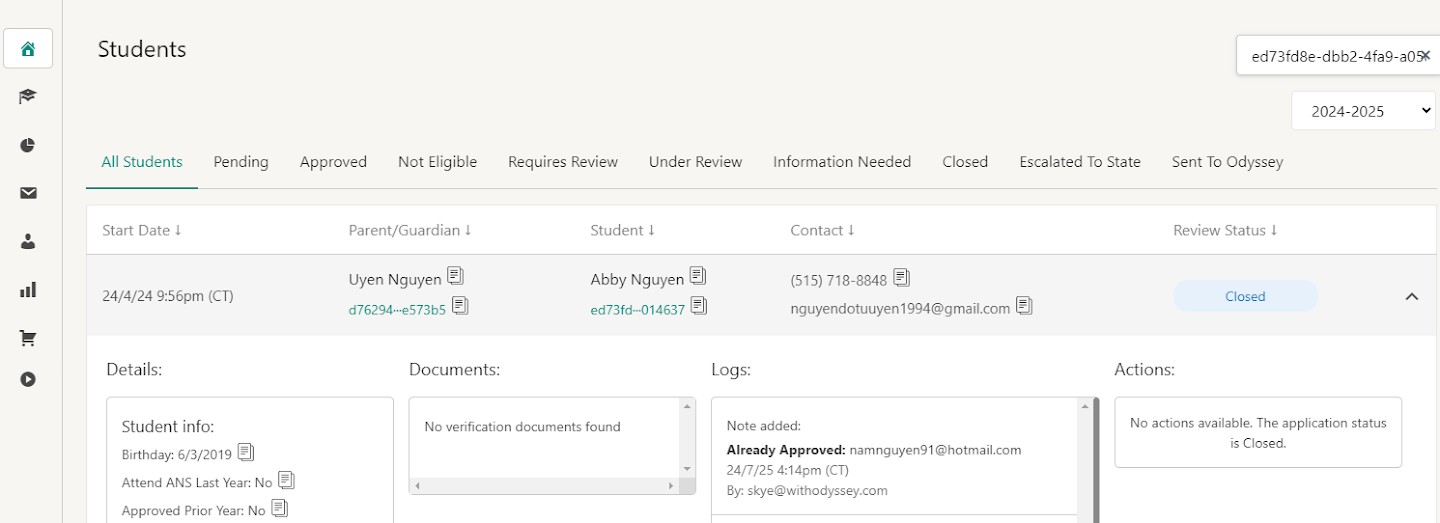The image size is (1440, 523).
Task: Switch to the Requires Review tab
Action: point(563,162)
